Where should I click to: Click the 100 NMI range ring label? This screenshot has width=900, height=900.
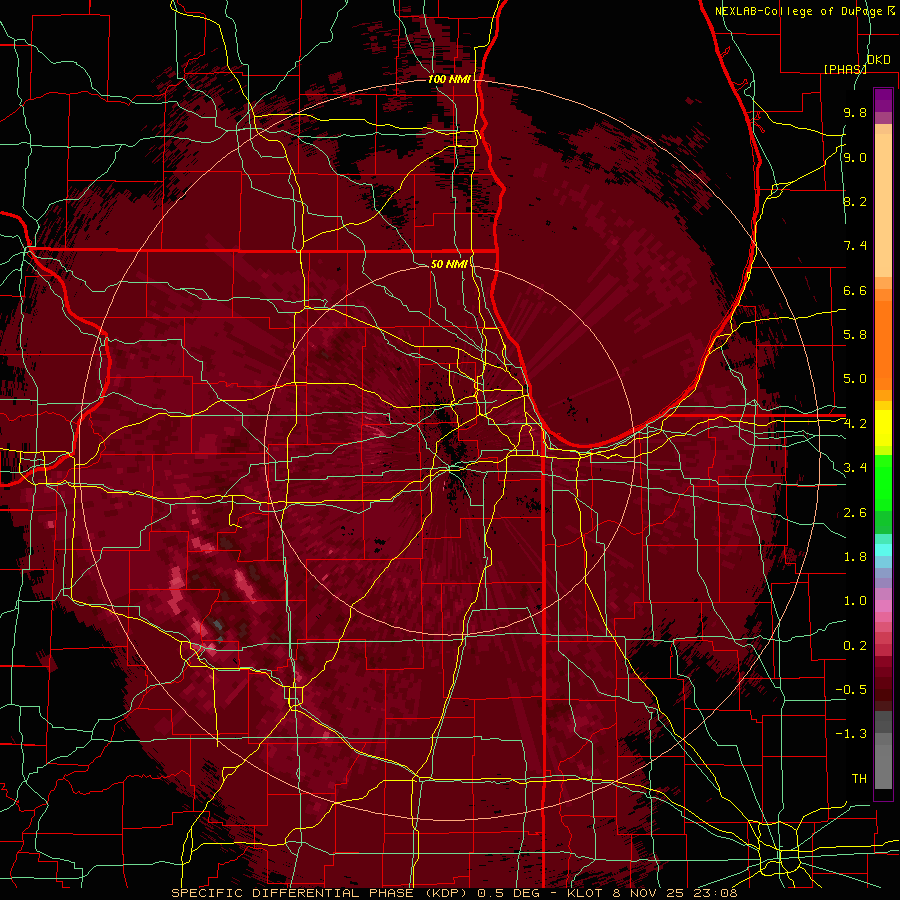click(x=449, y=79)
